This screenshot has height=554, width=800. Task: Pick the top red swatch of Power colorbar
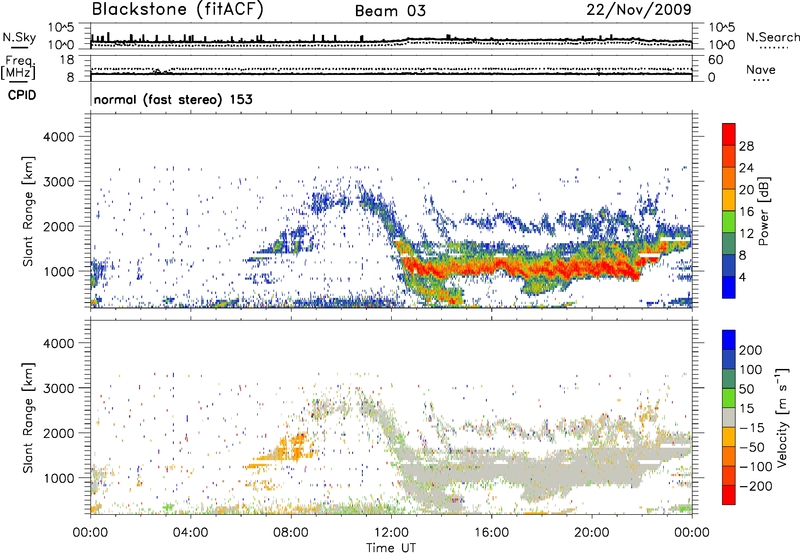(x=729, y=134)
